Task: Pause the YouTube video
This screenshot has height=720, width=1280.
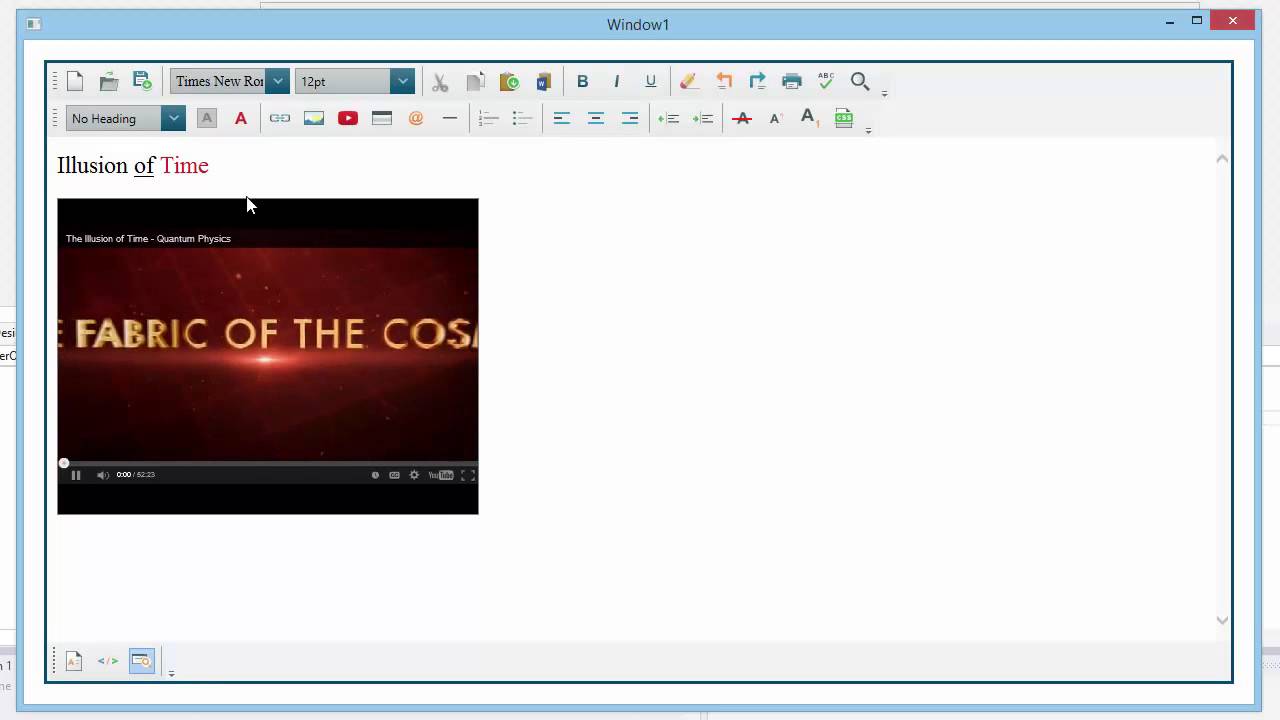Action: [76, 475]
